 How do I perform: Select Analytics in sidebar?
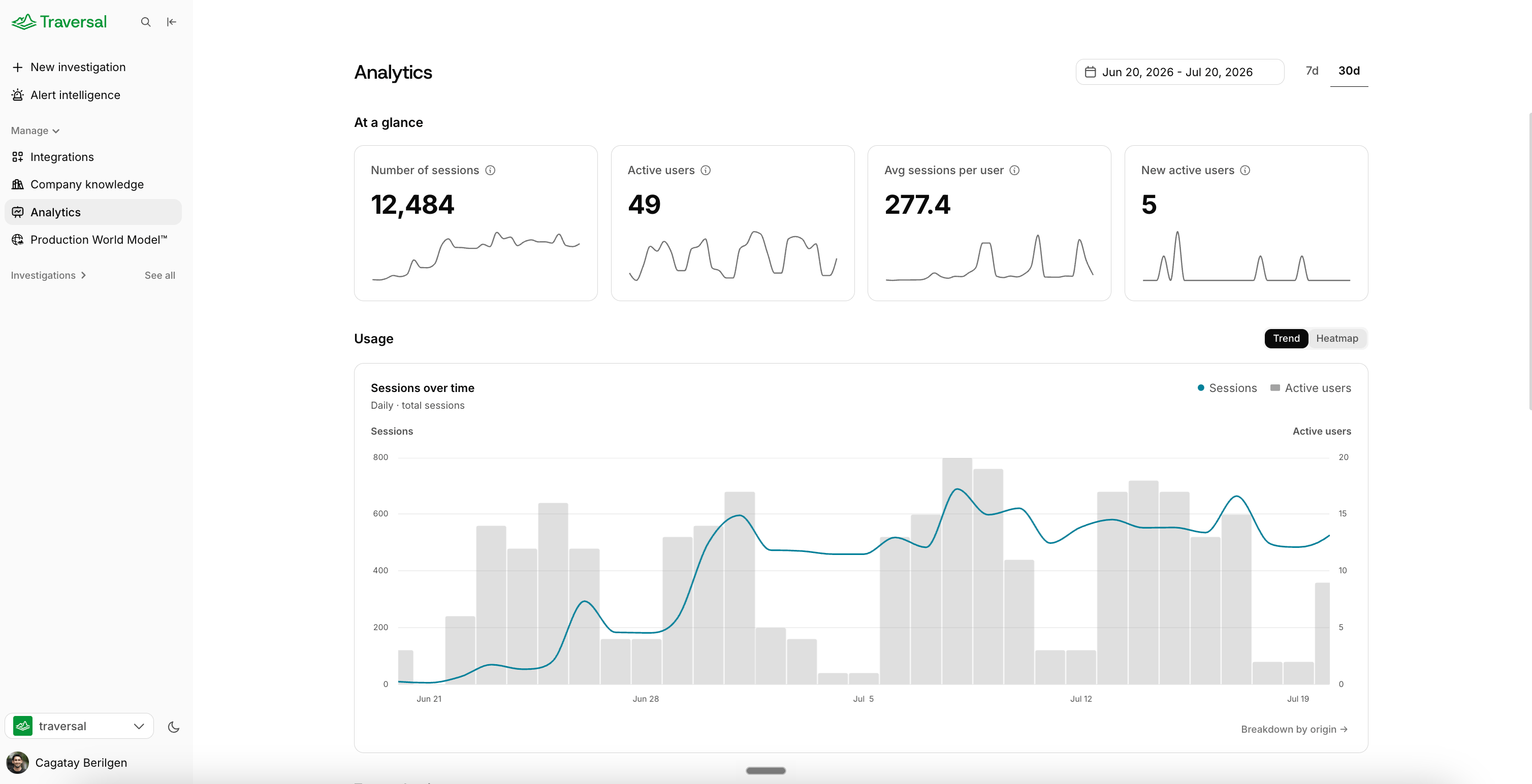click(x=93, y=212)
